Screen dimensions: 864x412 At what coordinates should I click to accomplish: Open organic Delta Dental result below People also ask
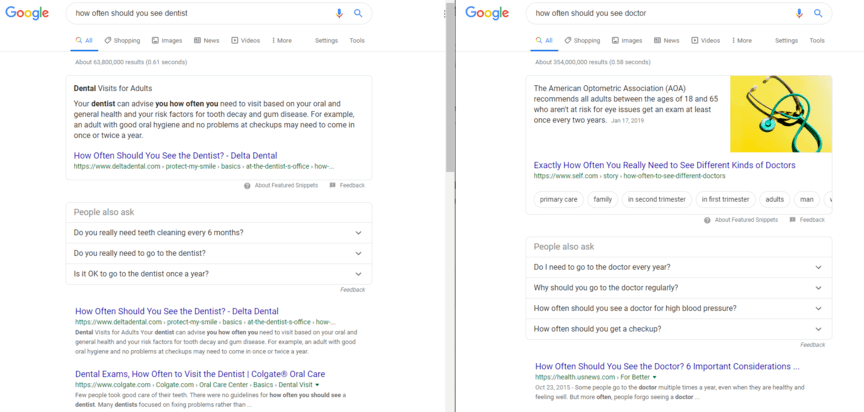(x=177, y=311)
